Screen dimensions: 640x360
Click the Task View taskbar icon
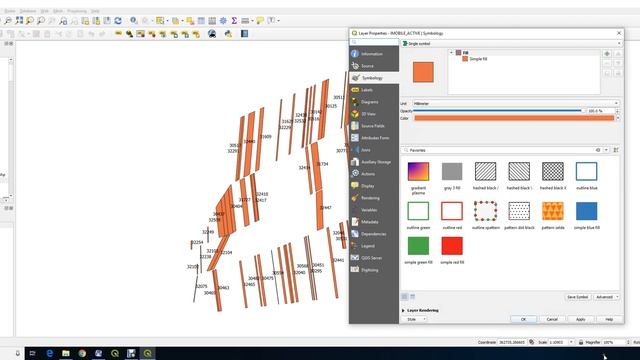pyautogui.click(x=33, y=353)
